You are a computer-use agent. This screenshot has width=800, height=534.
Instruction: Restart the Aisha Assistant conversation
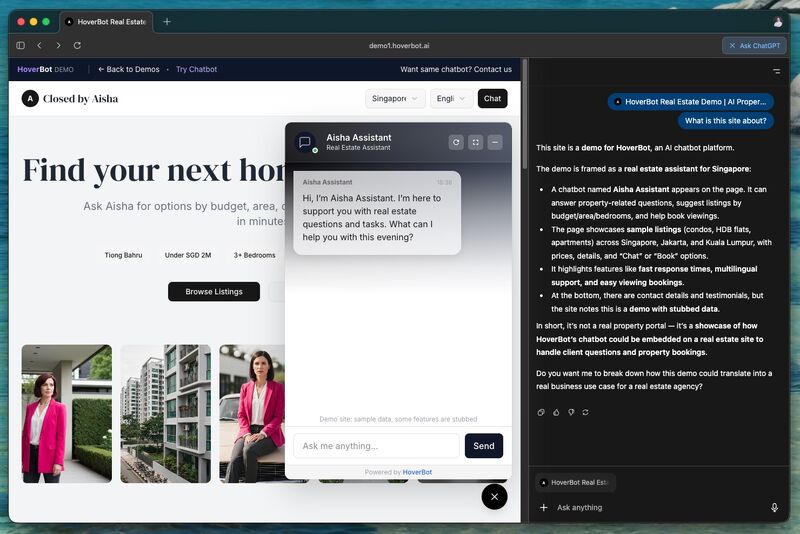456,142
